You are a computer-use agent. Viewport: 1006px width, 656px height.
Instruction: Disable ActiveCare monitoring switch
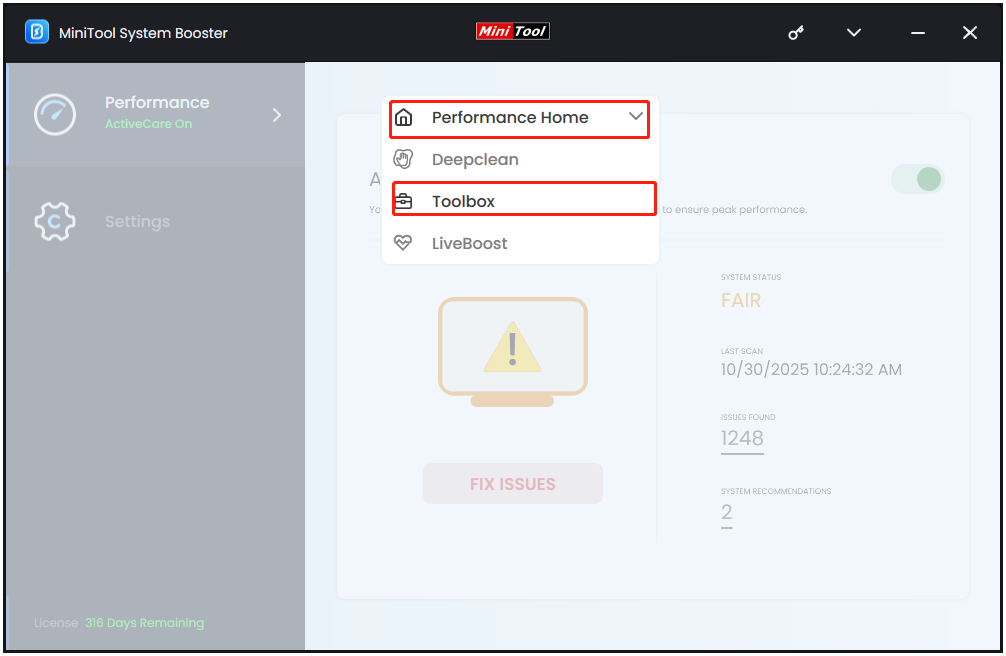pyautogui.click(x=917, y=178)
